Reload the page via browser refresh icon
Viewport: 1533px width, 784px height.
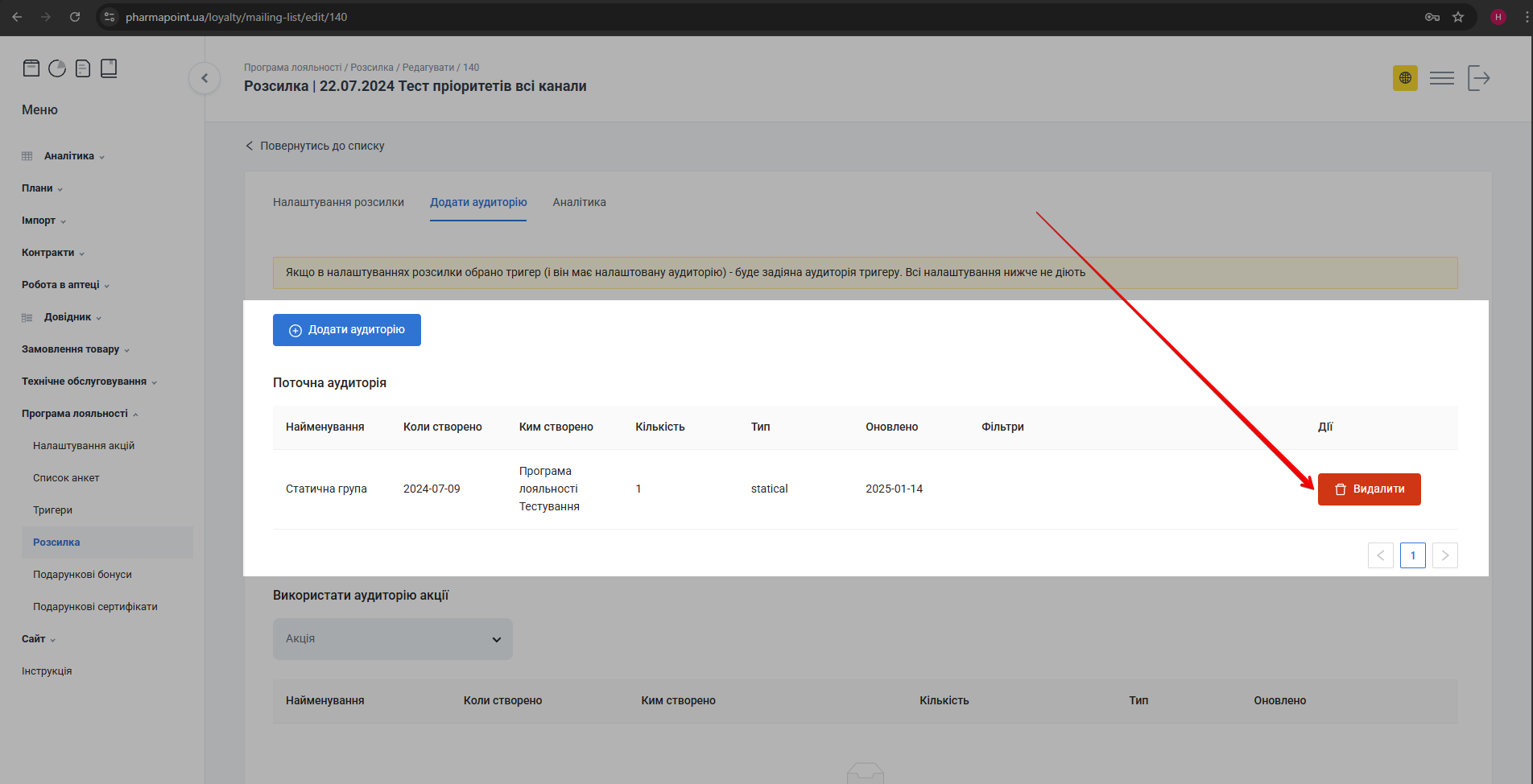[75, 17]
